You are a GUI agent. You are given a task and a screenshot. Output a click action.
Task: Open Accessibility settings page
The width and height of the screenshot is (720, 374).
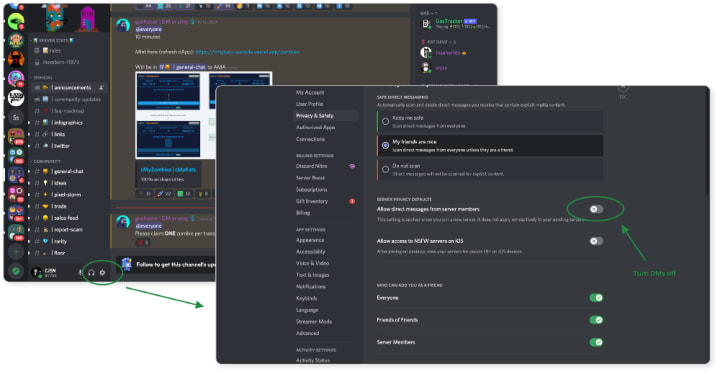[310, 252]
